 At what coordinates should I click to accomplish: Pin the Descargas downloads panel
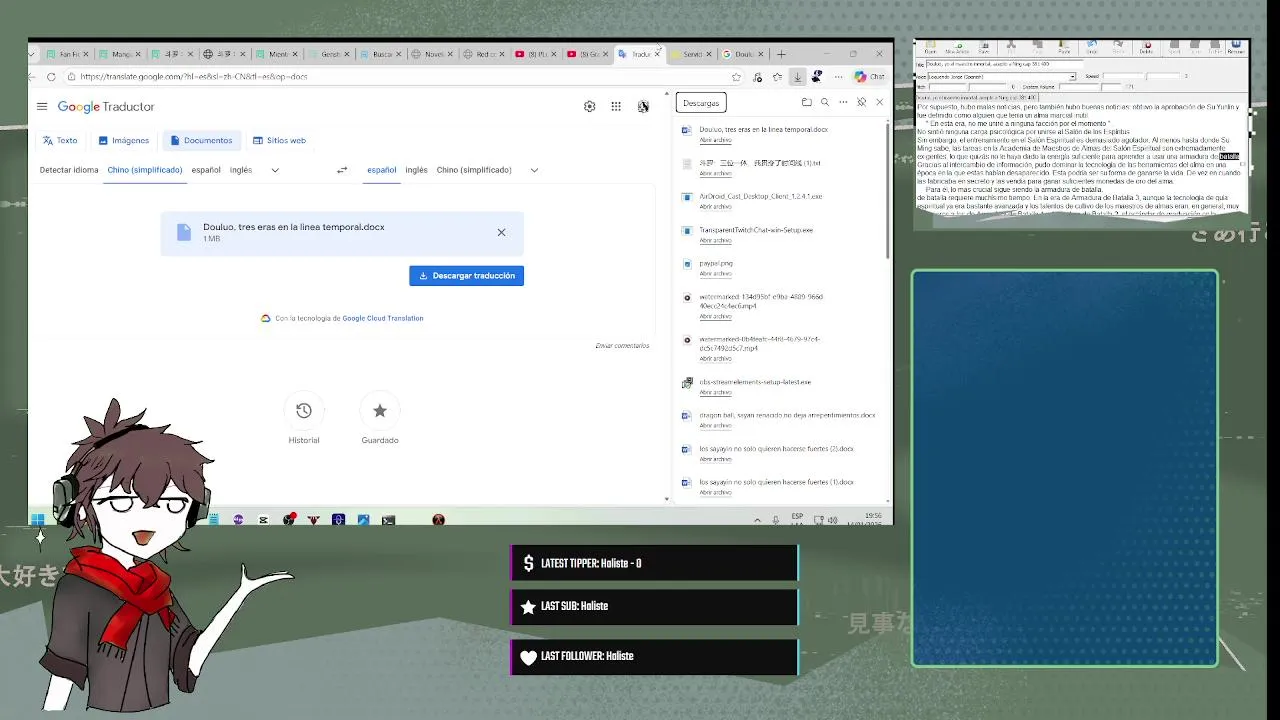pyautogui.click(x=861, y=102)
